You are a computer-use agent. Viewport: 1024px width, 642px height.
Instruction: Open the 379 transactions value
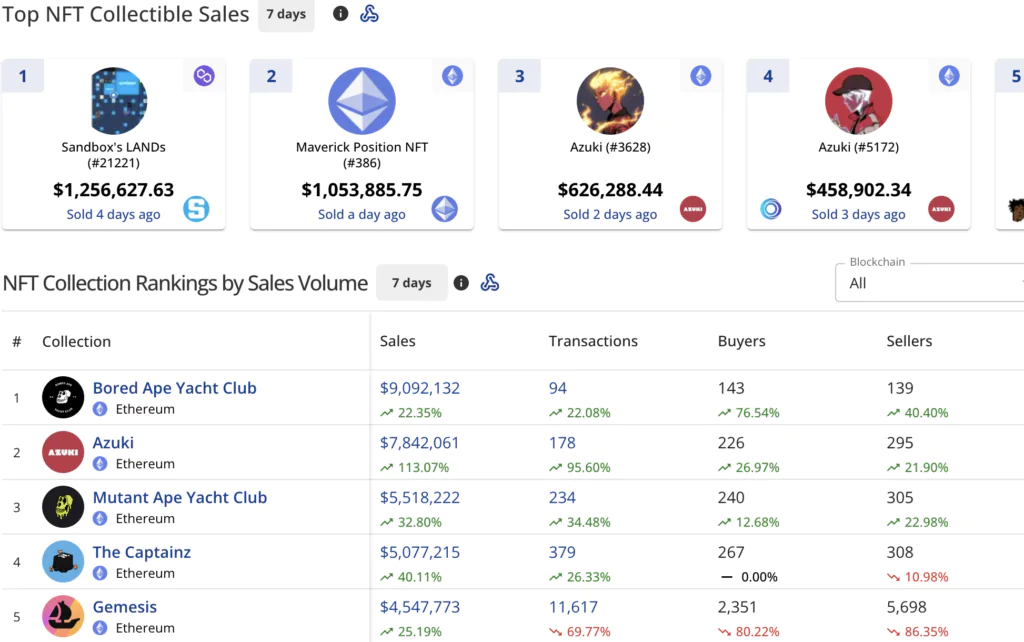tap(562, 553)
